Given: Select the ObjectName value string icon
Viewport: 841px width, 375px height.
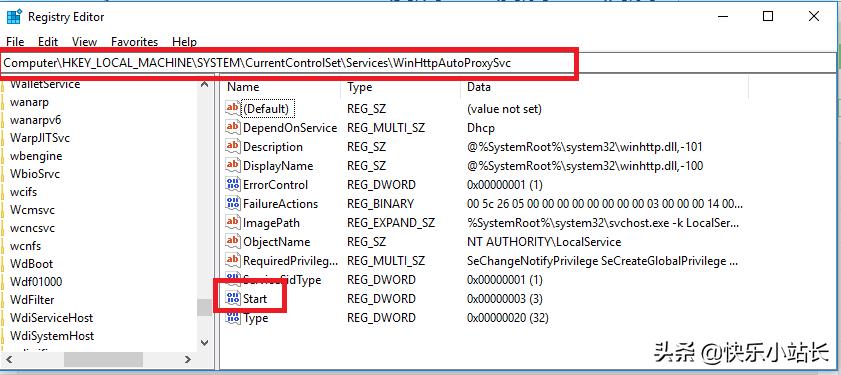Looking at the screenshot, I should [233, 241].
